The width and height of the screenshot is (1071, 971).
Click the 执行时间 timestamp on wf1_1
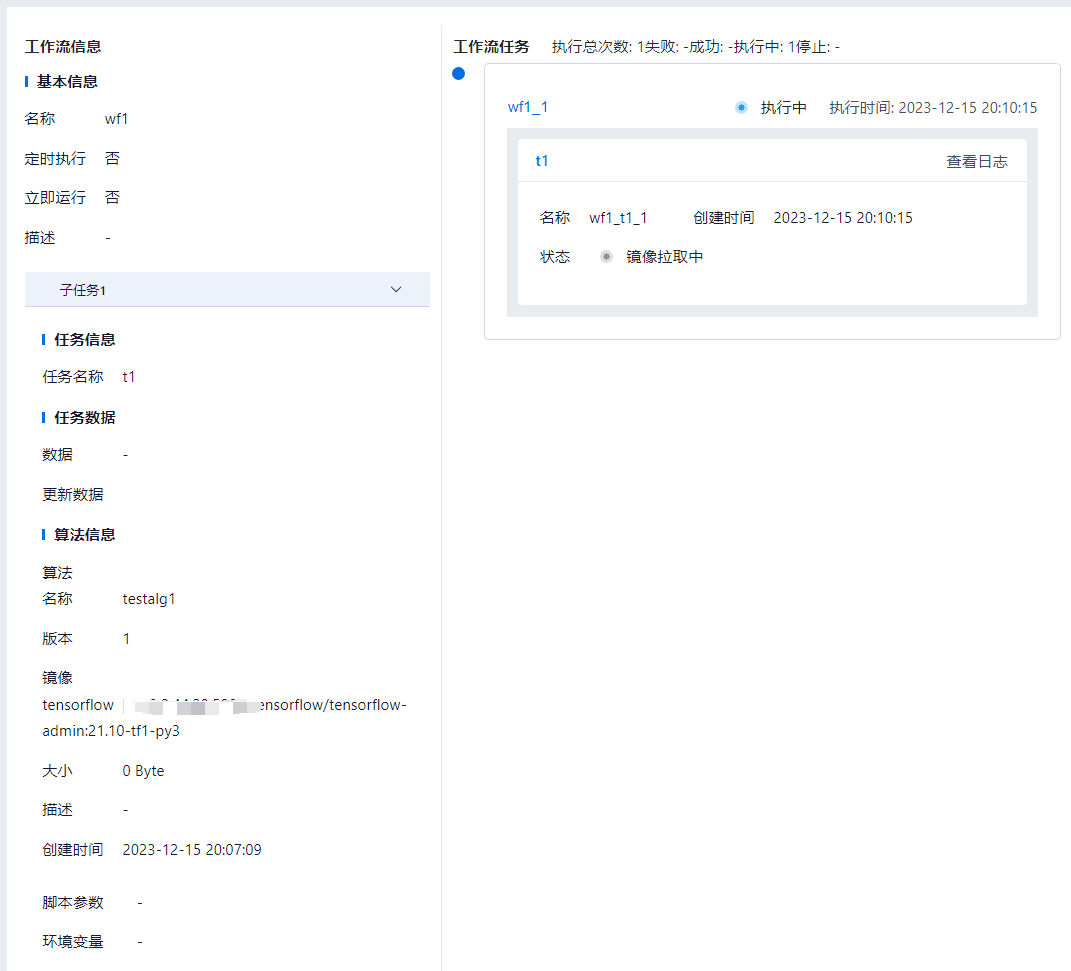click(932, 108)
